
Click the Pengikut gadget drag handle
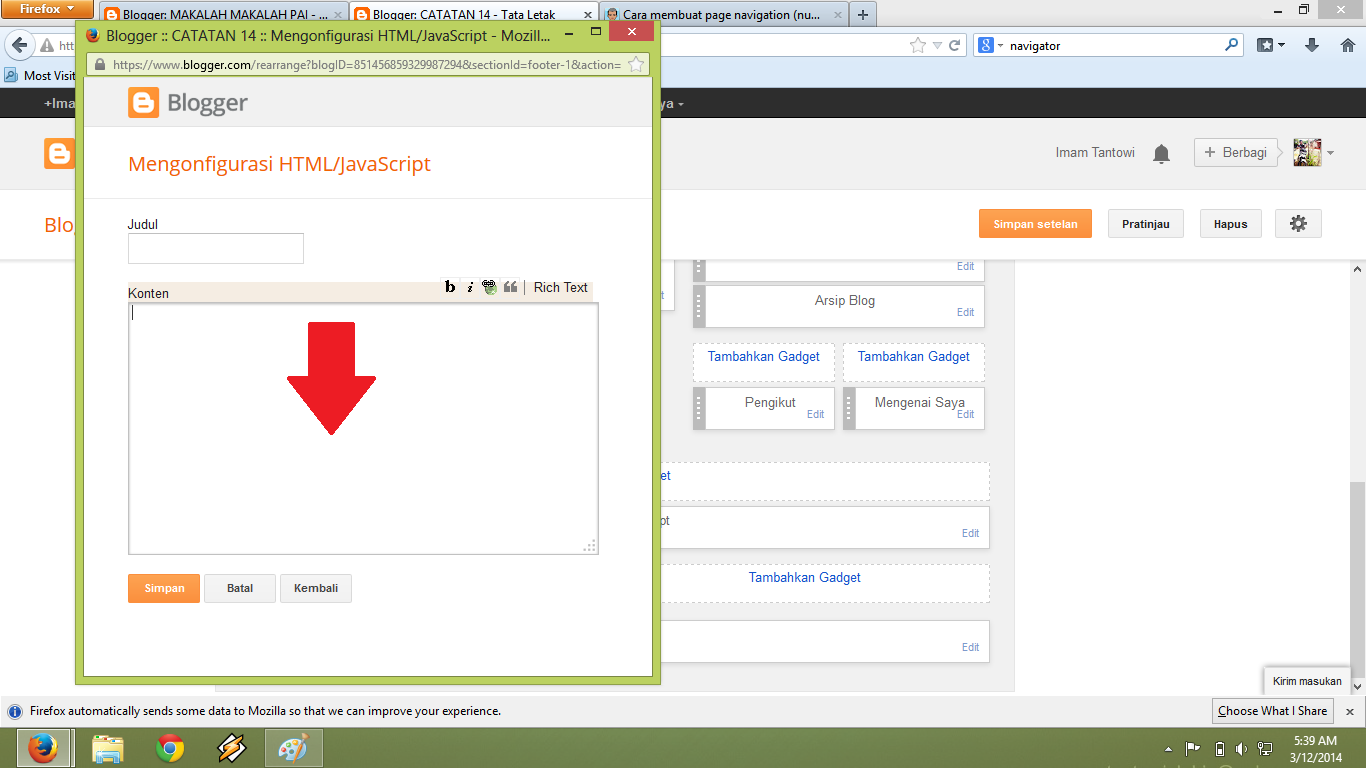click(x=699, y=408)
